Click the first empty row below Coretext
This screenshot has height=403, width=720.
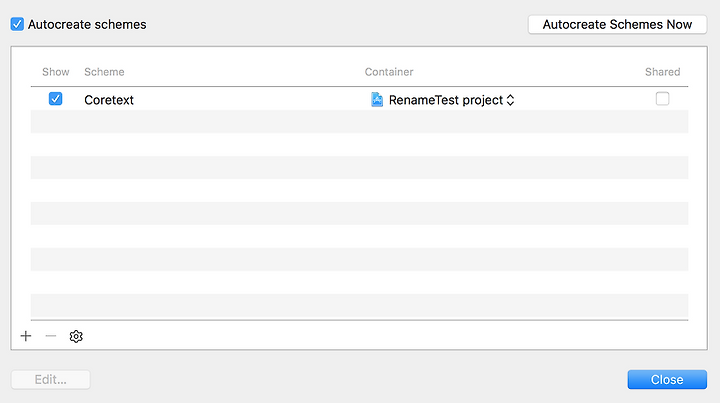pos(359,122)
